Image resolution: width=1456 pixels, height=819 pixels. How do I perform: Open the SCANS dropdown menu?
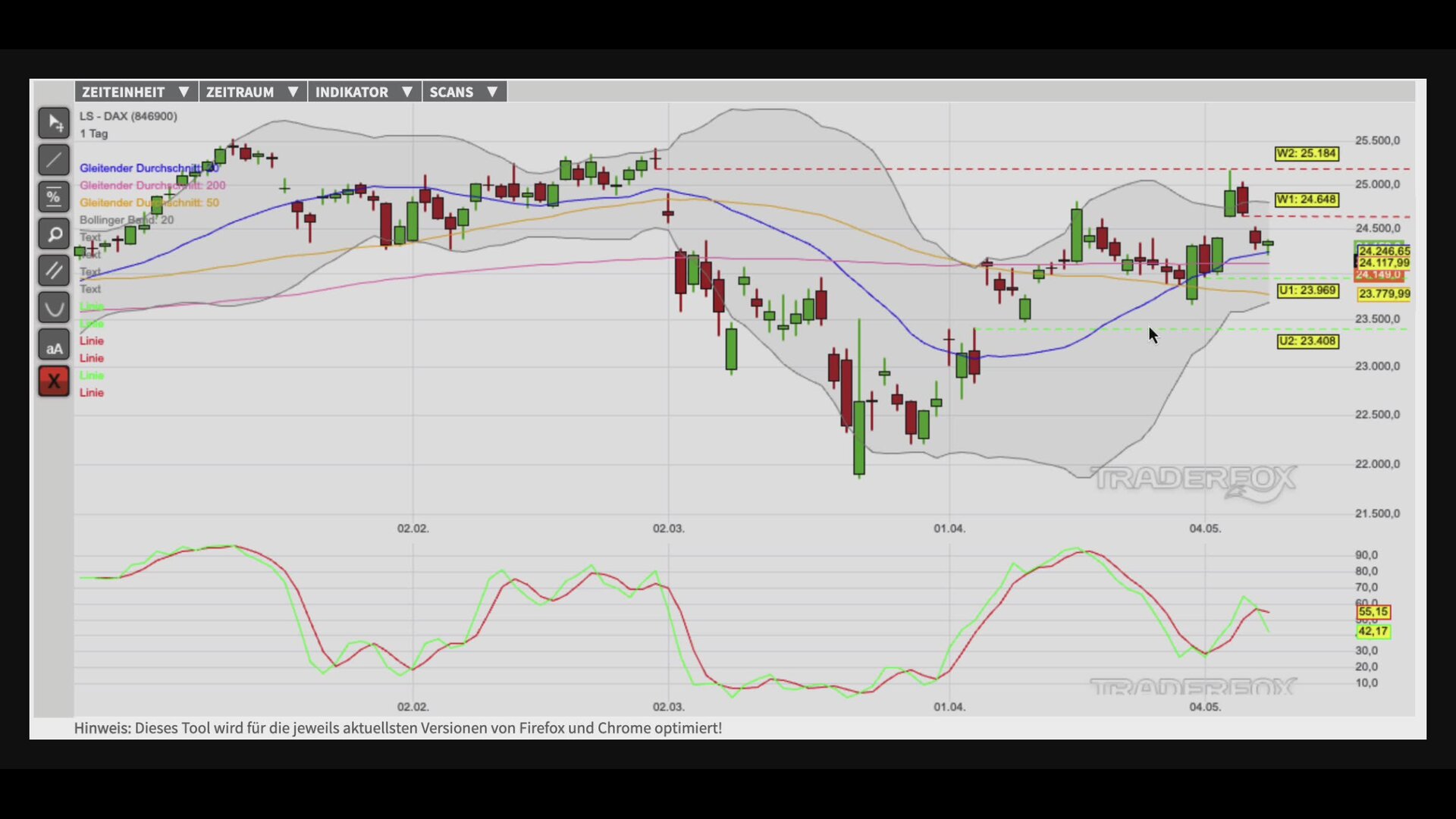pos(464,92)
